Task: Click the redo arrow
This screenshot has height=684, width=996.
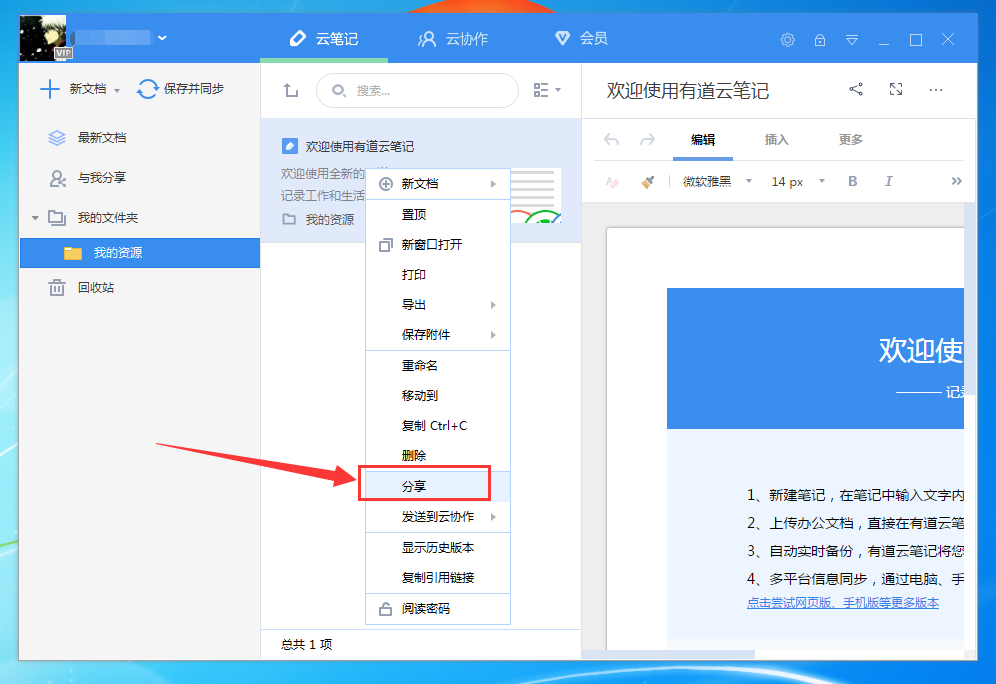Action: 647,140
